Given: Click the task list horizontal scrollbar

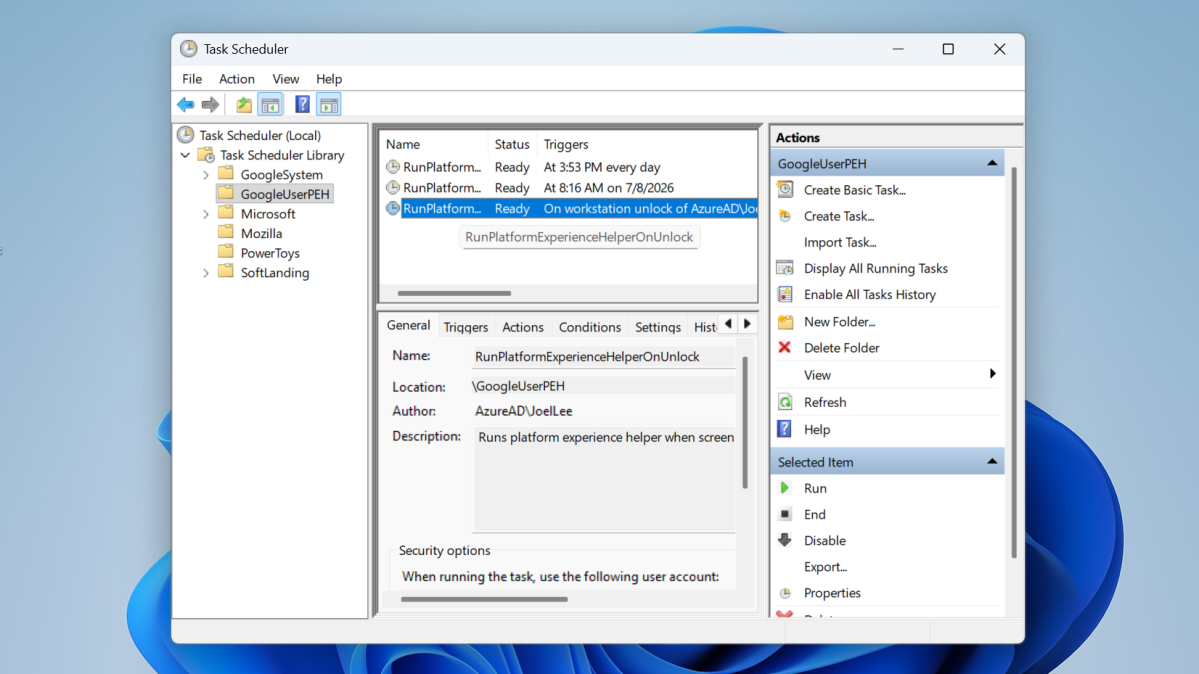Looking at the screenshot, I should (454, 293).
